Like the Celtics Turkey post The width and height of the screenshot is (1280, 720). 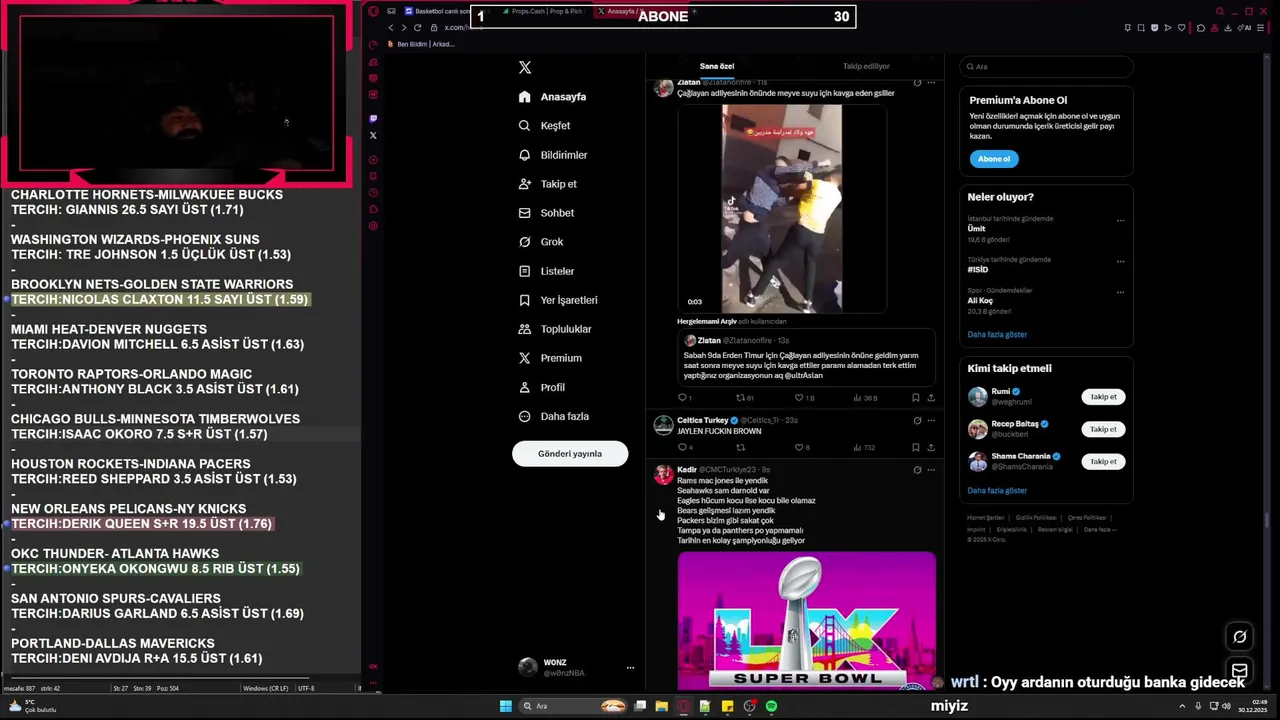(x=801, y=448)
